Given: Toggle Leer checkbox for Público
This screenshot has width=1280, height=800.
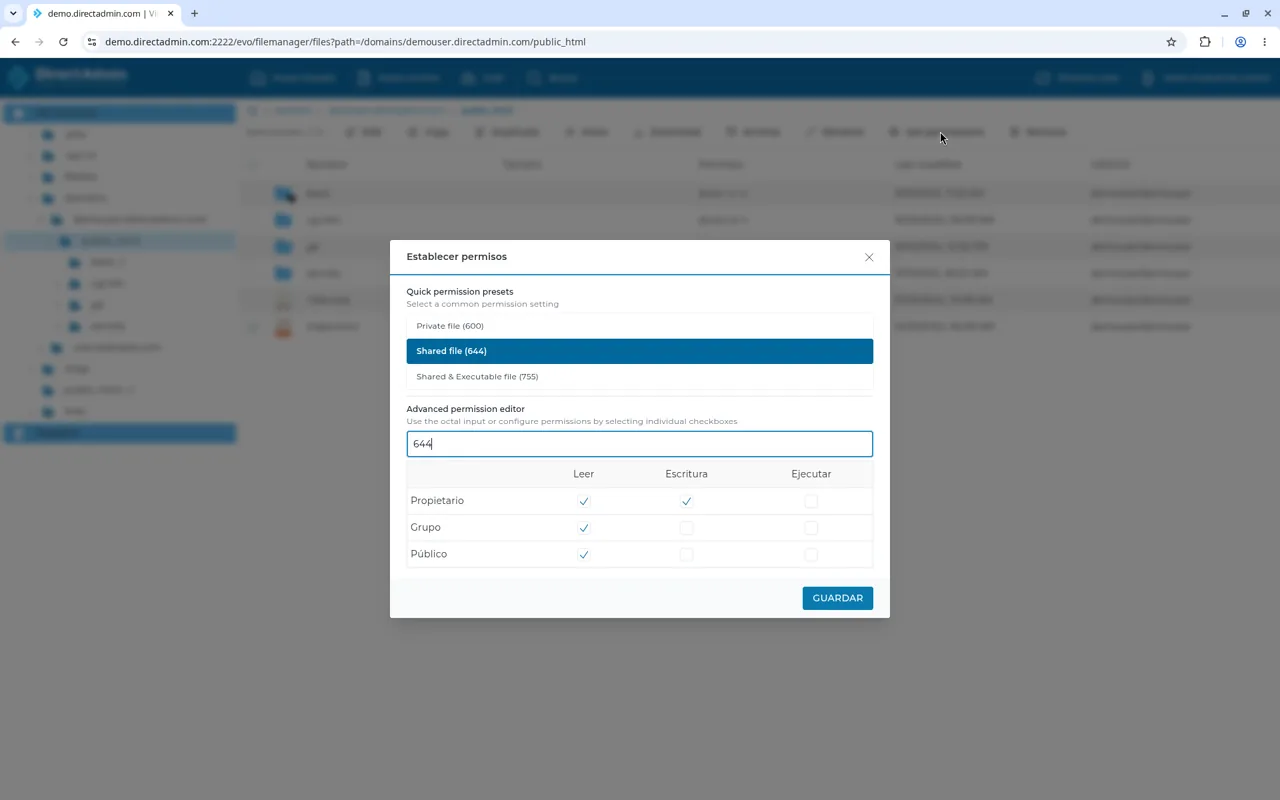Looking at the screenshot, I should point(584,554).
